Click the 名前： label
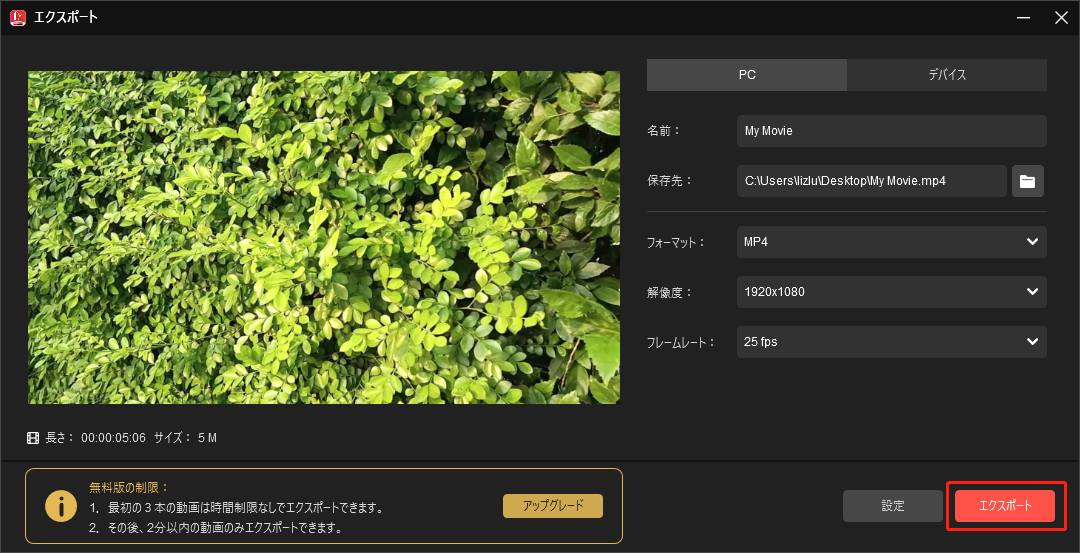Image resolution: width=1080 pixels, height=553 pixels. click(663, 131)
